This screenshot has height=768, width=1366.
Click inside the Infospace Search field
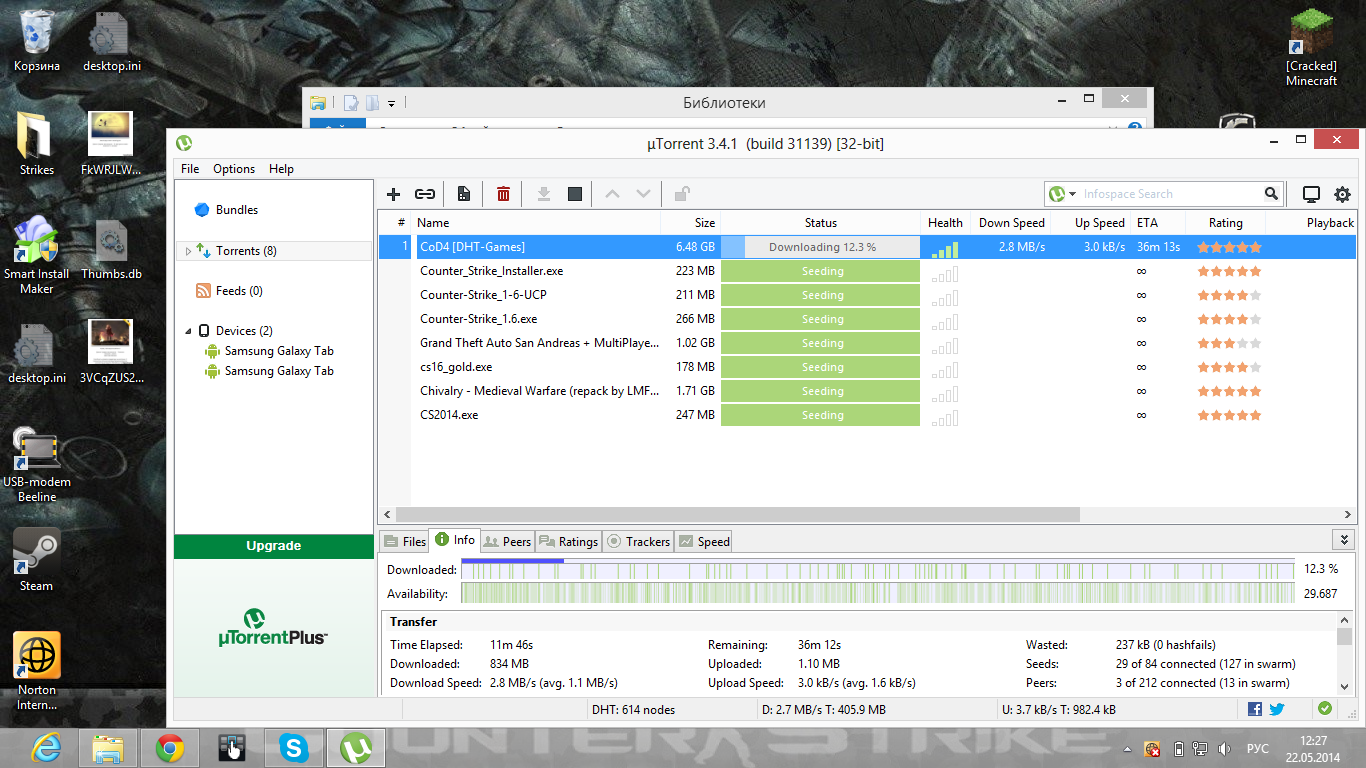(x=1171, y=194)
